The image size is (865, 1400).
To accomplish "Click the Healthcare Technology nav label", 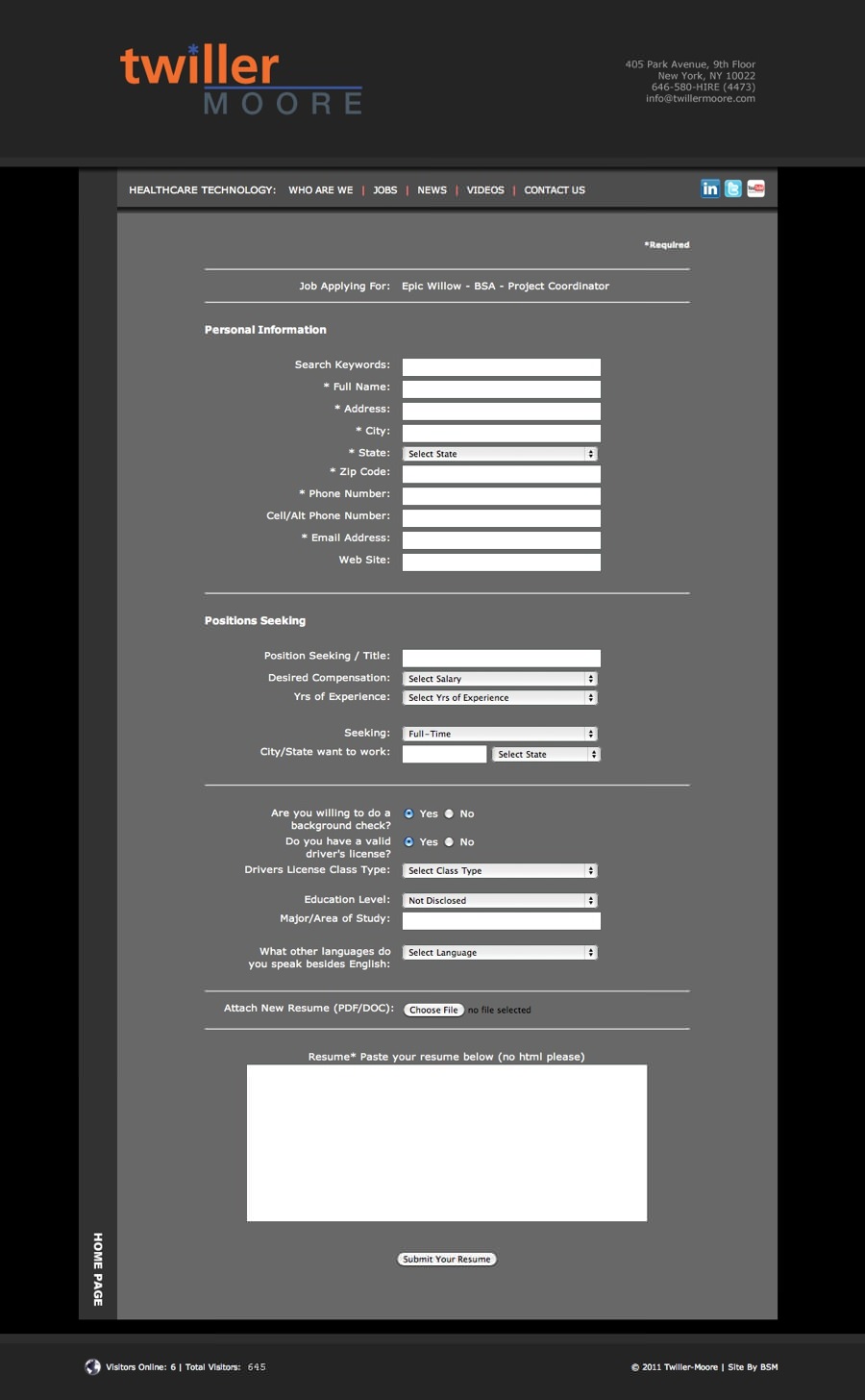I will point(203,190).
